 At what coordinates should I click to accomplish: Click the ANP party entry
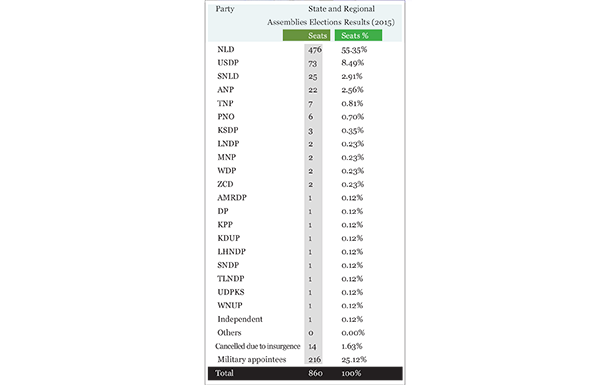click(x=226, y=90)
